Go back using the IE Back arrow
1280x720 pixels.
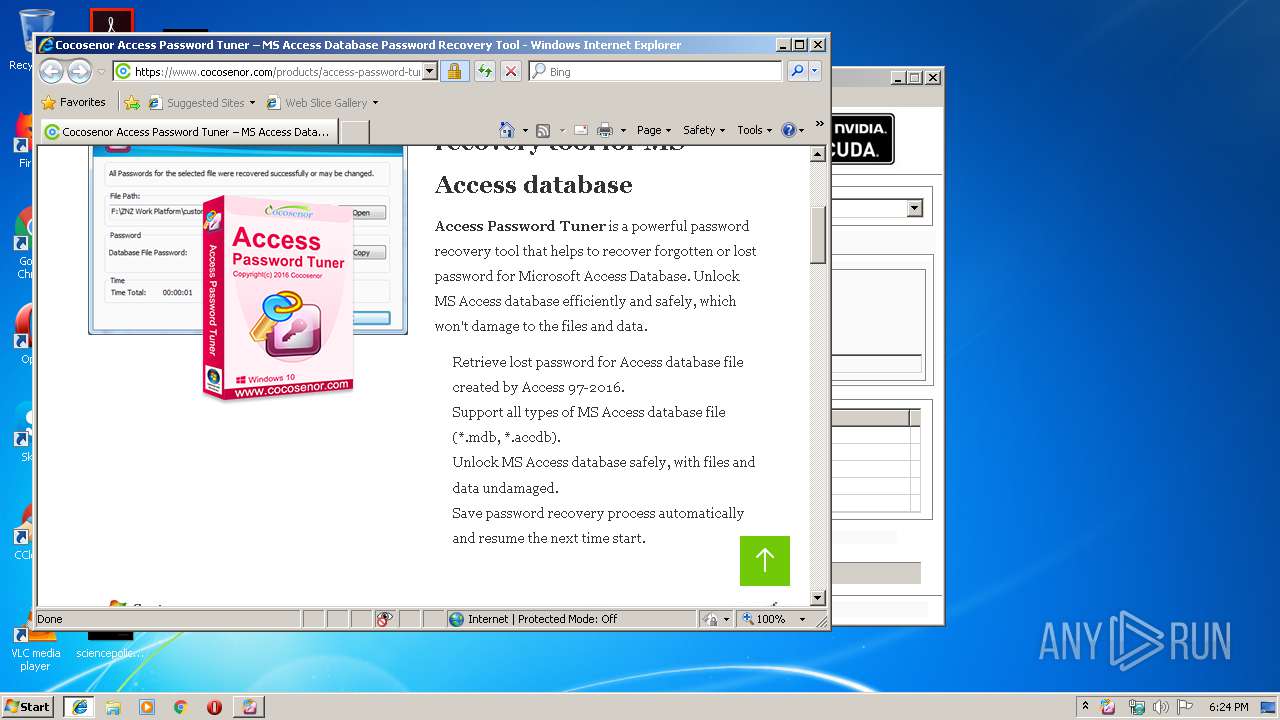coord(51,71)
